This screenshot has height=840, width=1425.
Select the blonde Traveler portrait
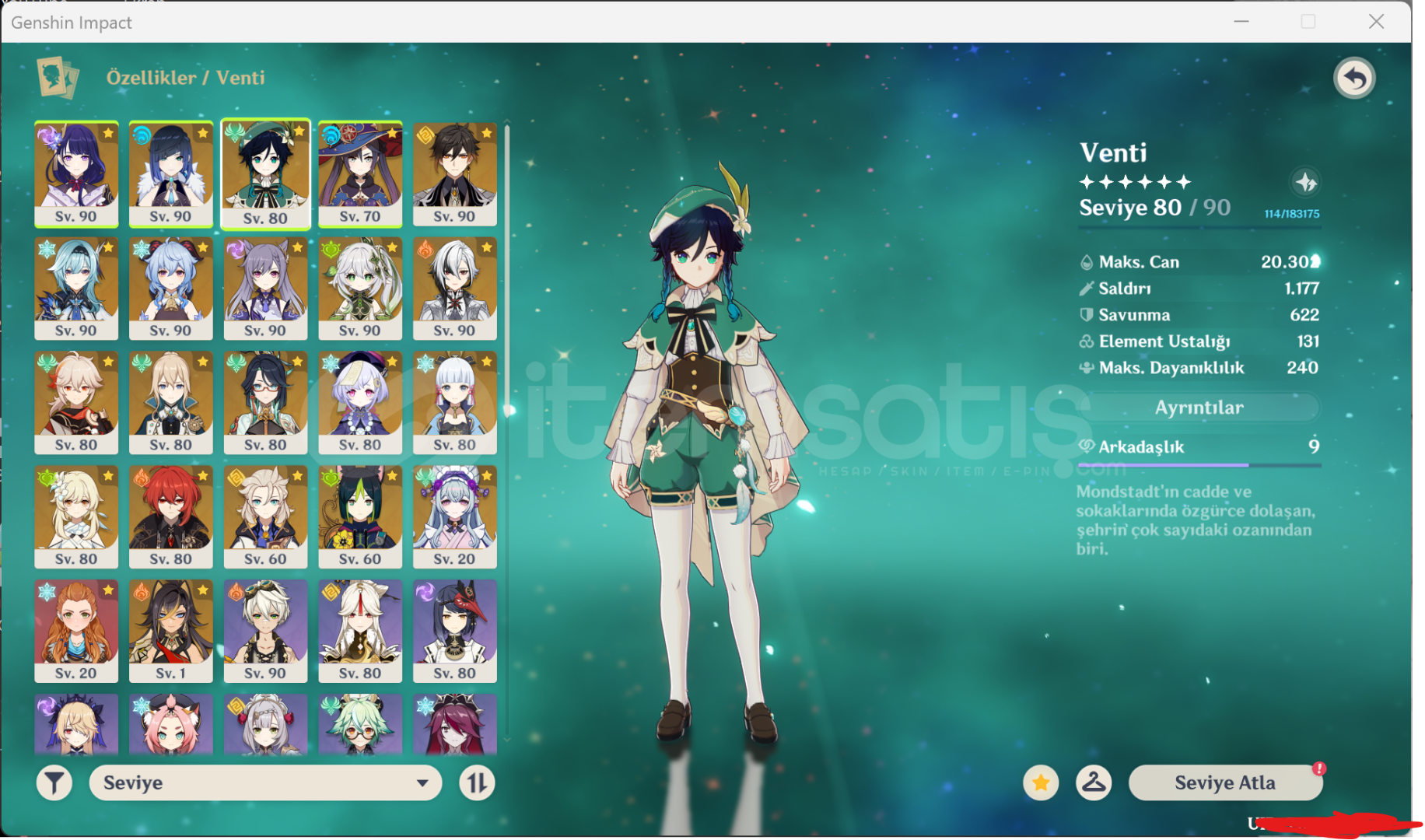(x=76, y=517)
